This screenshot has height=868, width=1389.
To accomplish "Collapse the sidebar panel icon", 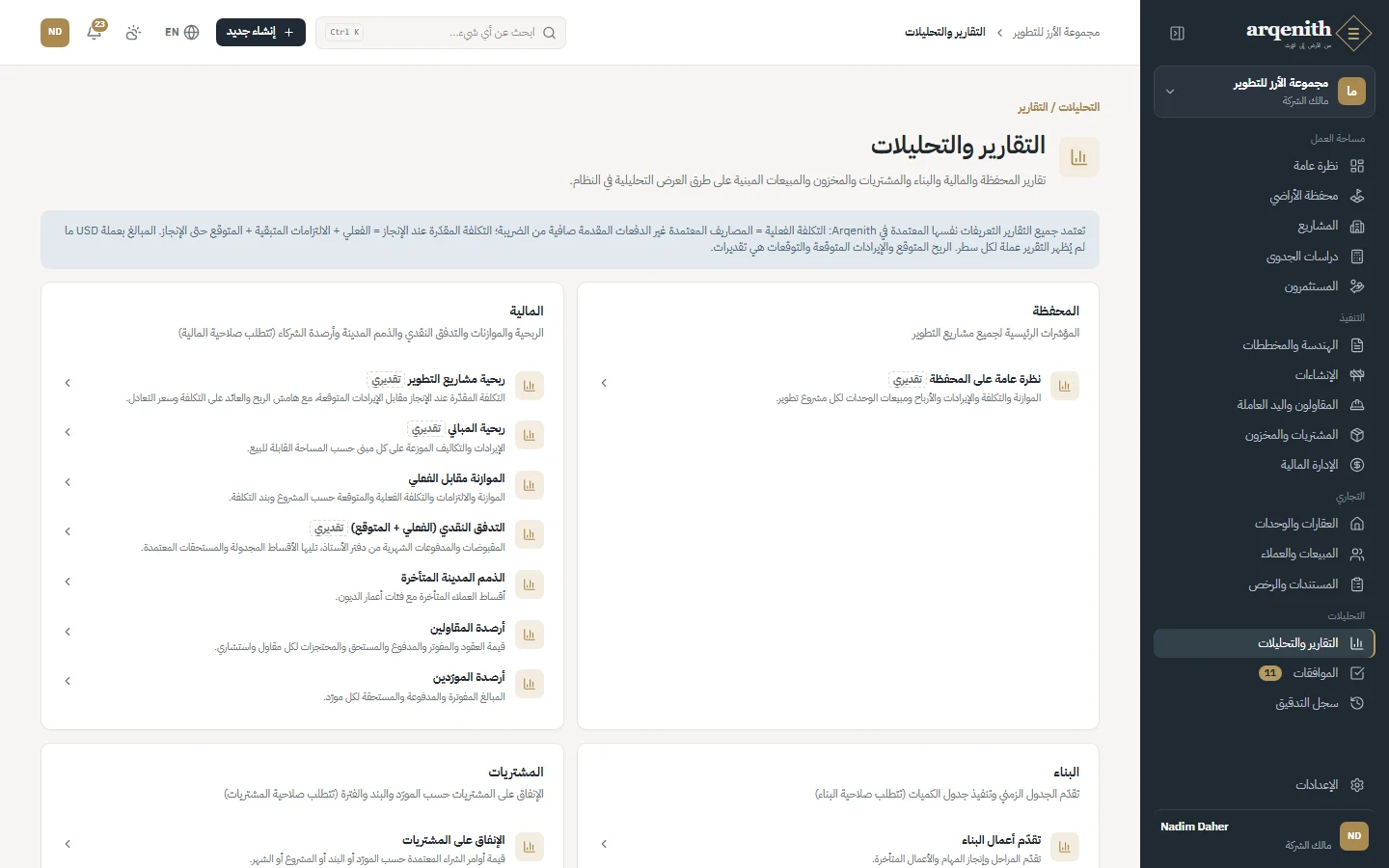I will click(1177, 33).
